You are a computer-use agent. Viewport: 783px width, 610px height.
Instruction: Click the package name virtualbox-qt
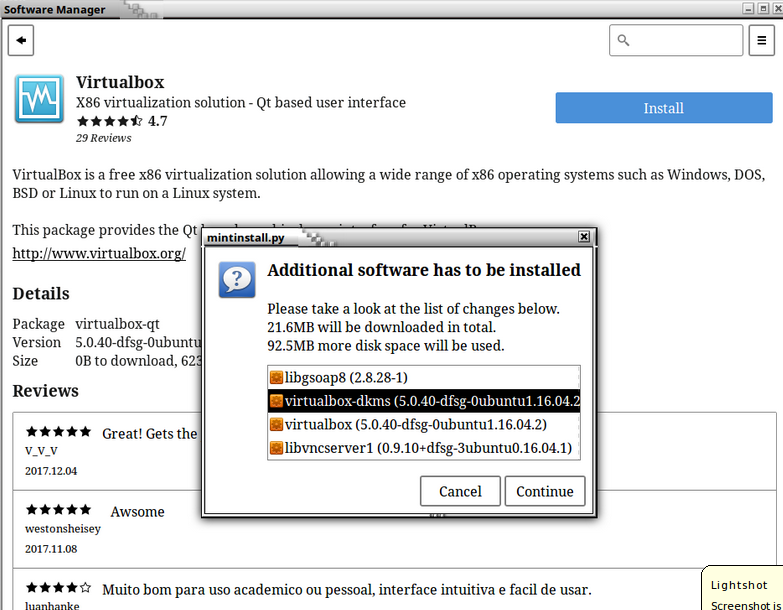point(117,324)
